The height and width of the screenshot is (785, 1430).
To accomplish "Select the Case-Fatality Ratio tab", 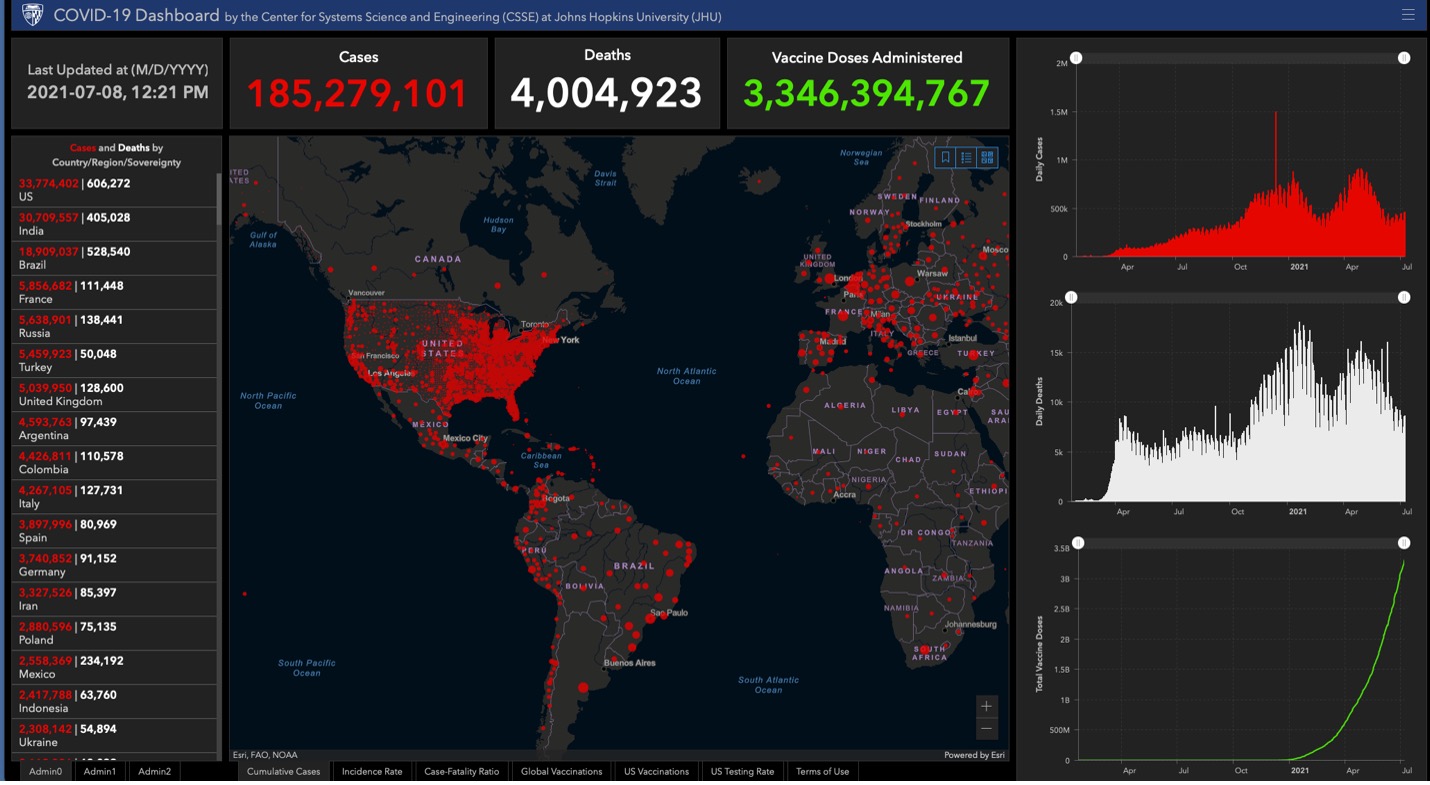I will (x=461, y=772).
